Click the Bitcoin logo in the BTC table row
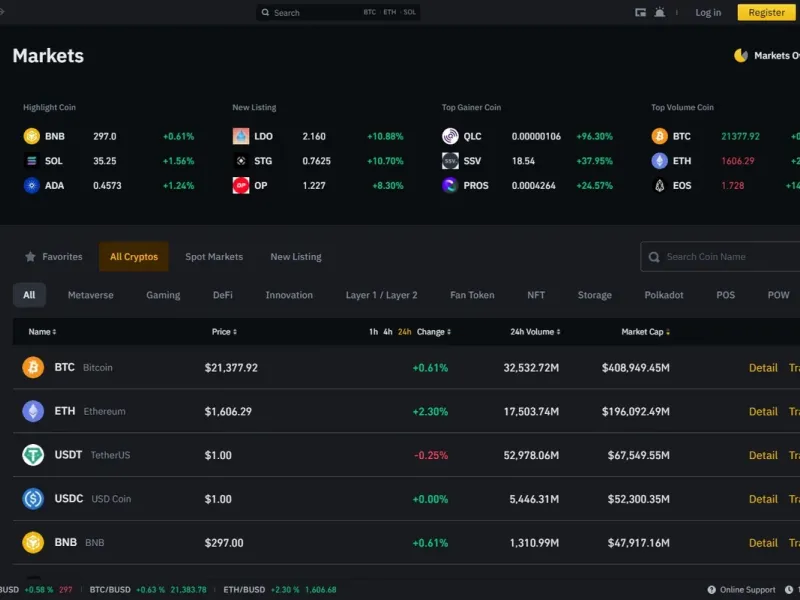 coord(33,367)
